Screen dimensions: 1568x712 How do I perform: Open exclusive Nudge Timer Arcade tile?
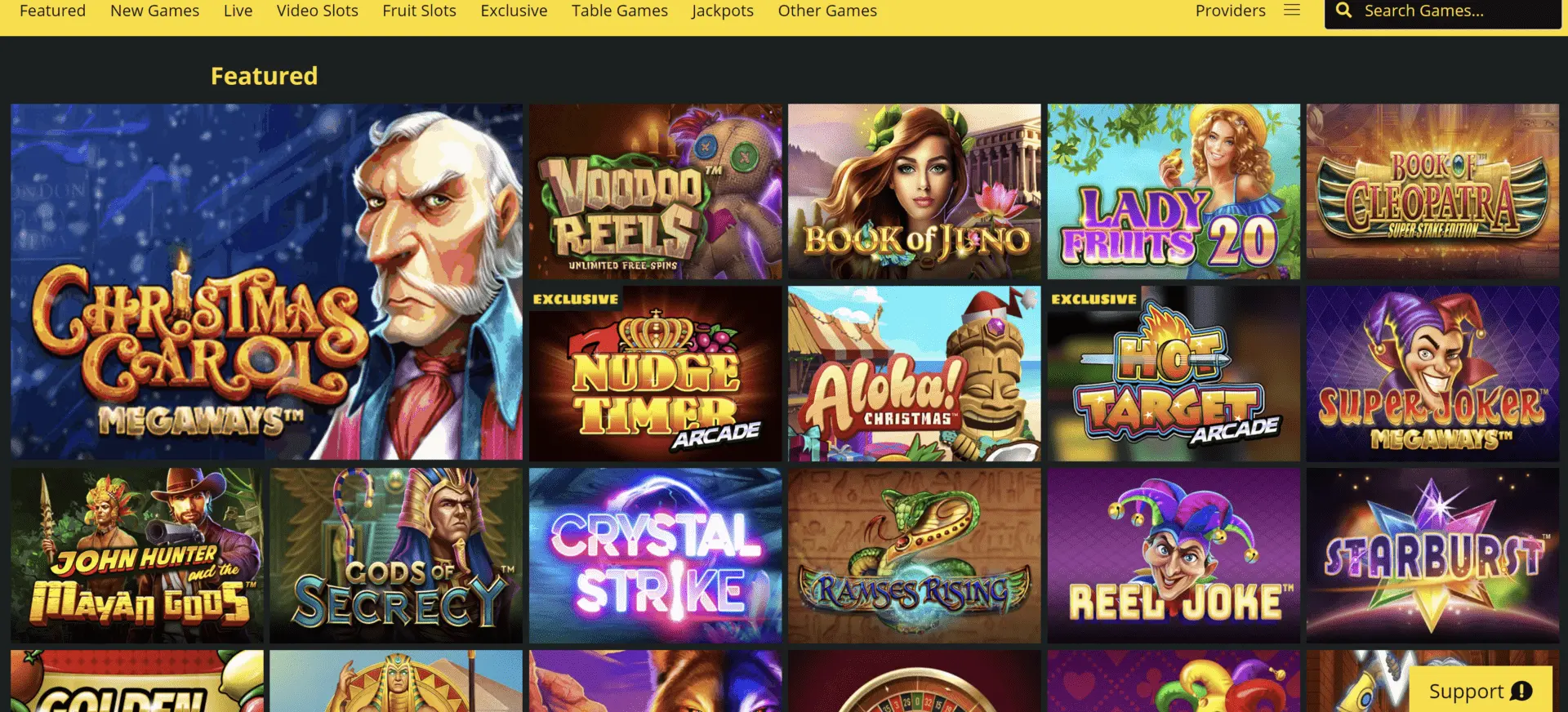pyautogui.click(x=655, y=373)
